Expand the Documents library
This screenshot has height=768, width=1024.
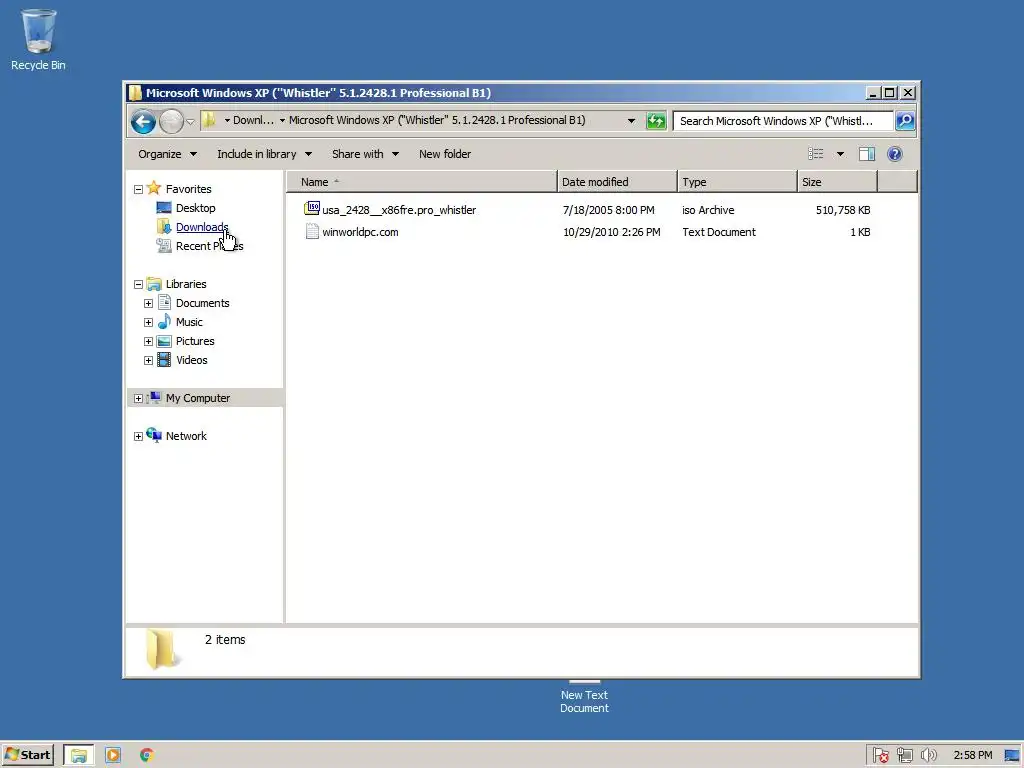148,304
